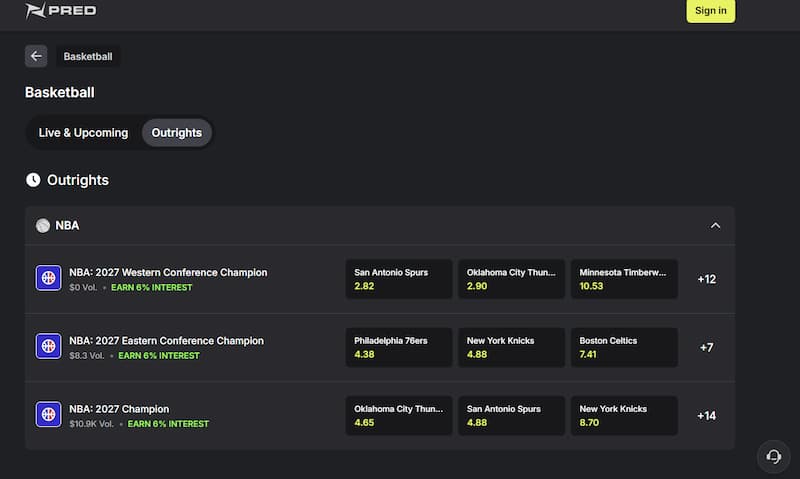Click the clock icon beside Outrights heading
Viewport: 800px width, 479px height.
33,180
